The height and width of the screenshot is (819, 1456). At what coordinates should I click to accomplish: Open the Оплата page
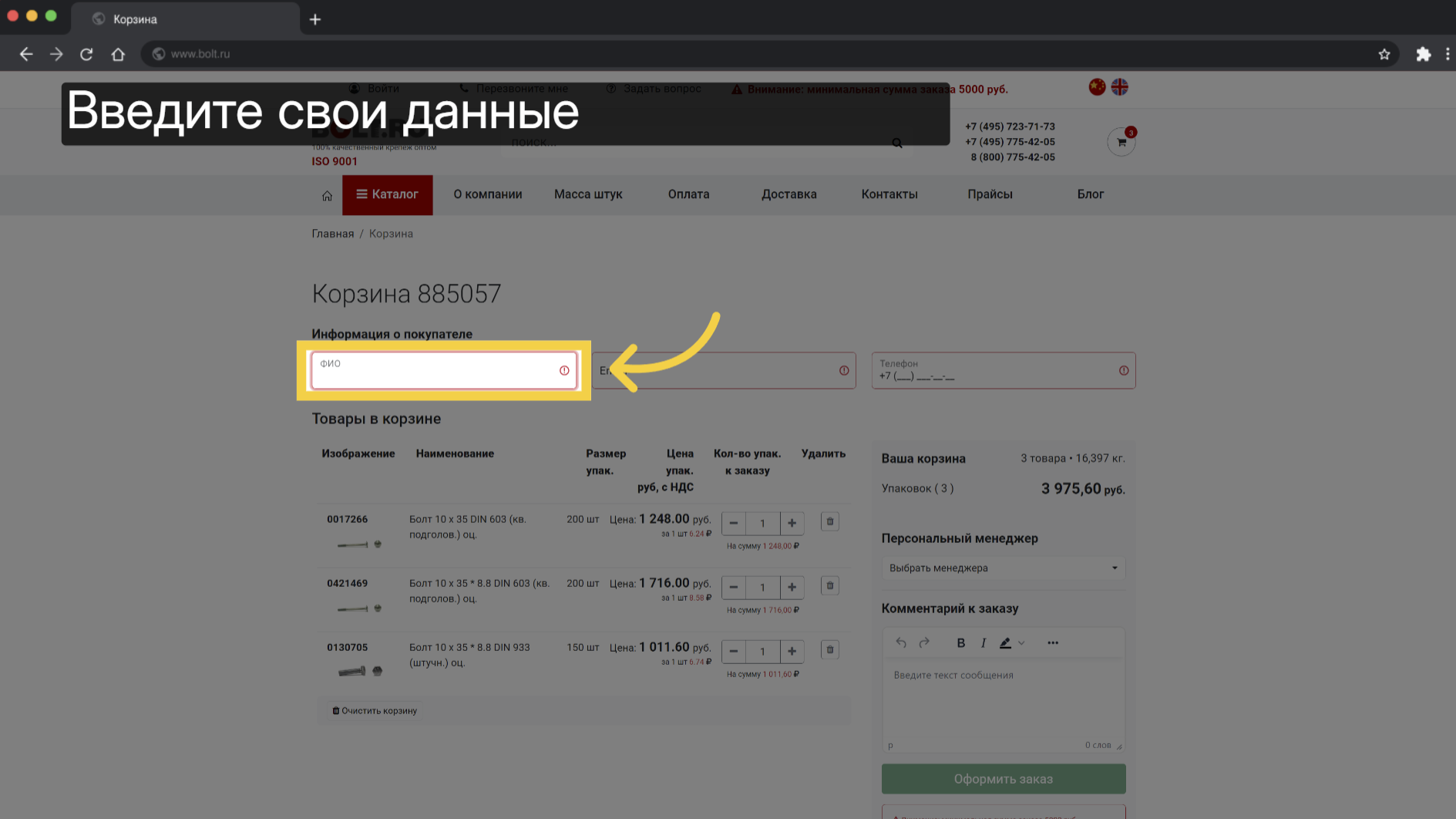pyautogui.click(x=688, y=194)
